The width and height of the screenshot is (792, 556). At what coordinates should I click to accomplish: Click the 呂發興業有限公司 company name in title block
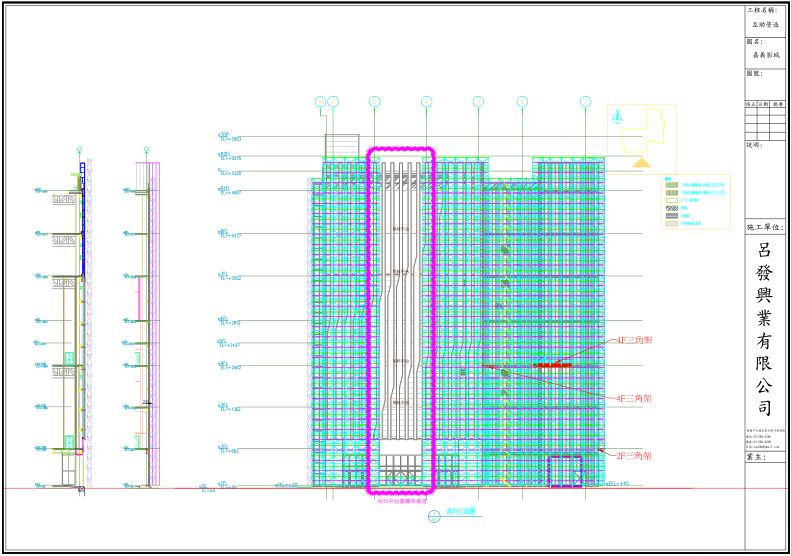click(x=765, y=330)
